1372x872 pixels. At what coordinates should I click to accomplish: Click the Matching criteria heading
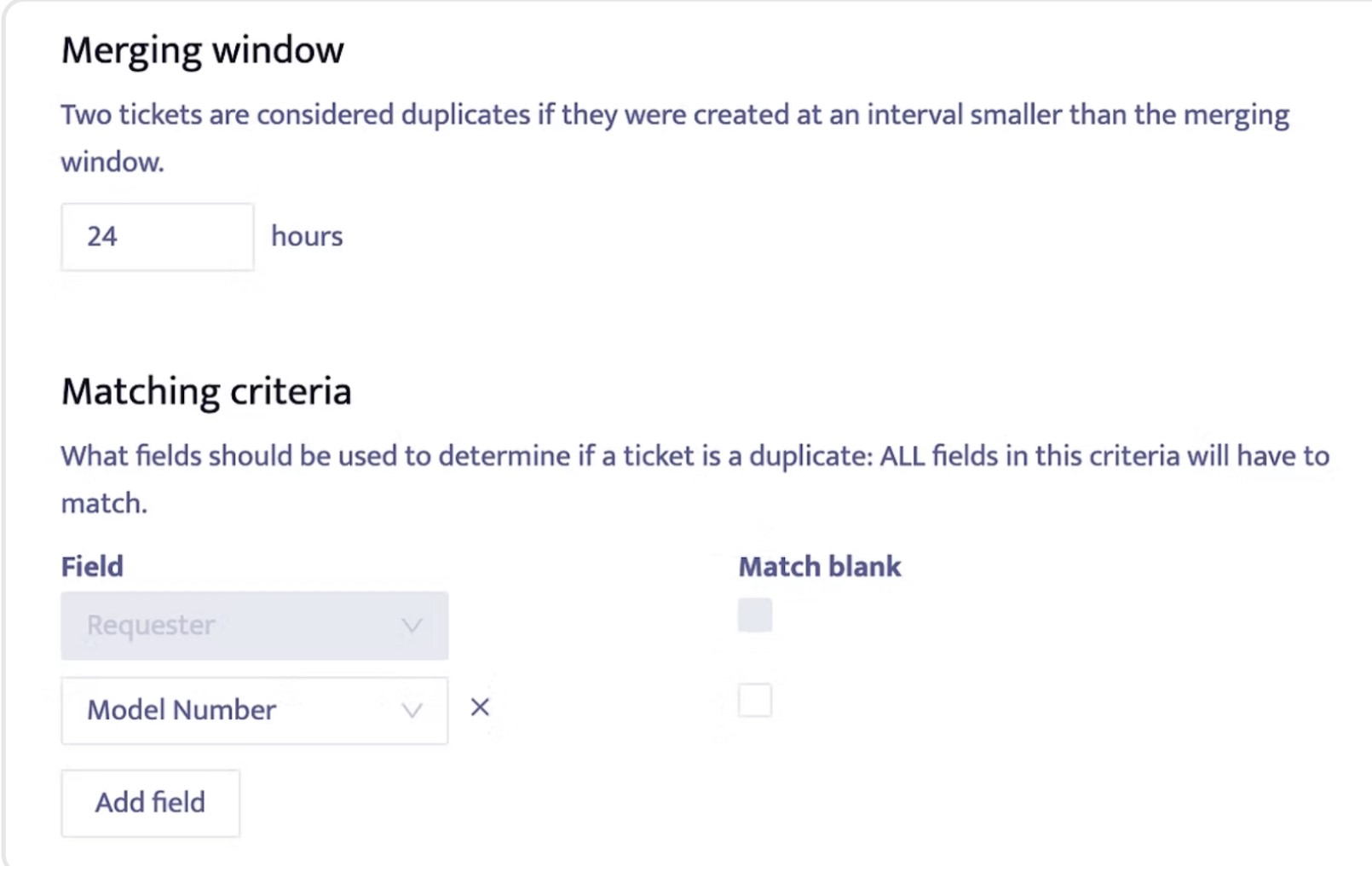(206, 392)
